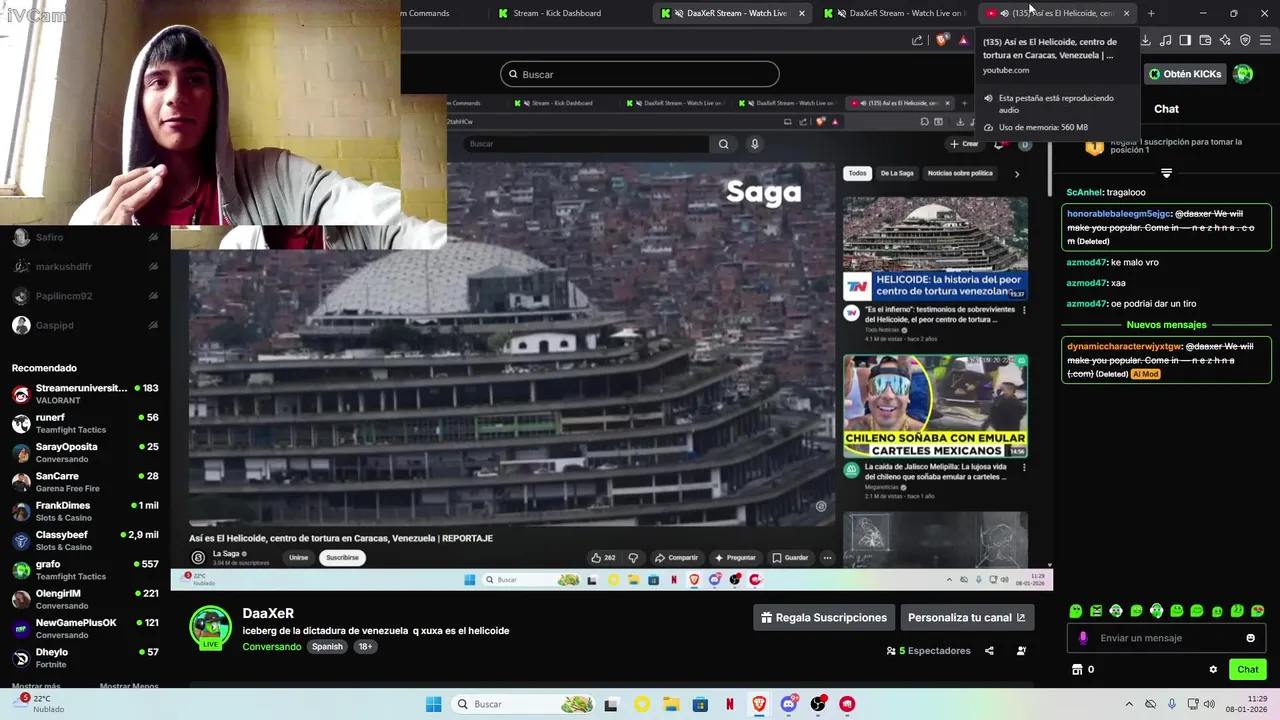Click the green Chat send button

point(1248,670)
